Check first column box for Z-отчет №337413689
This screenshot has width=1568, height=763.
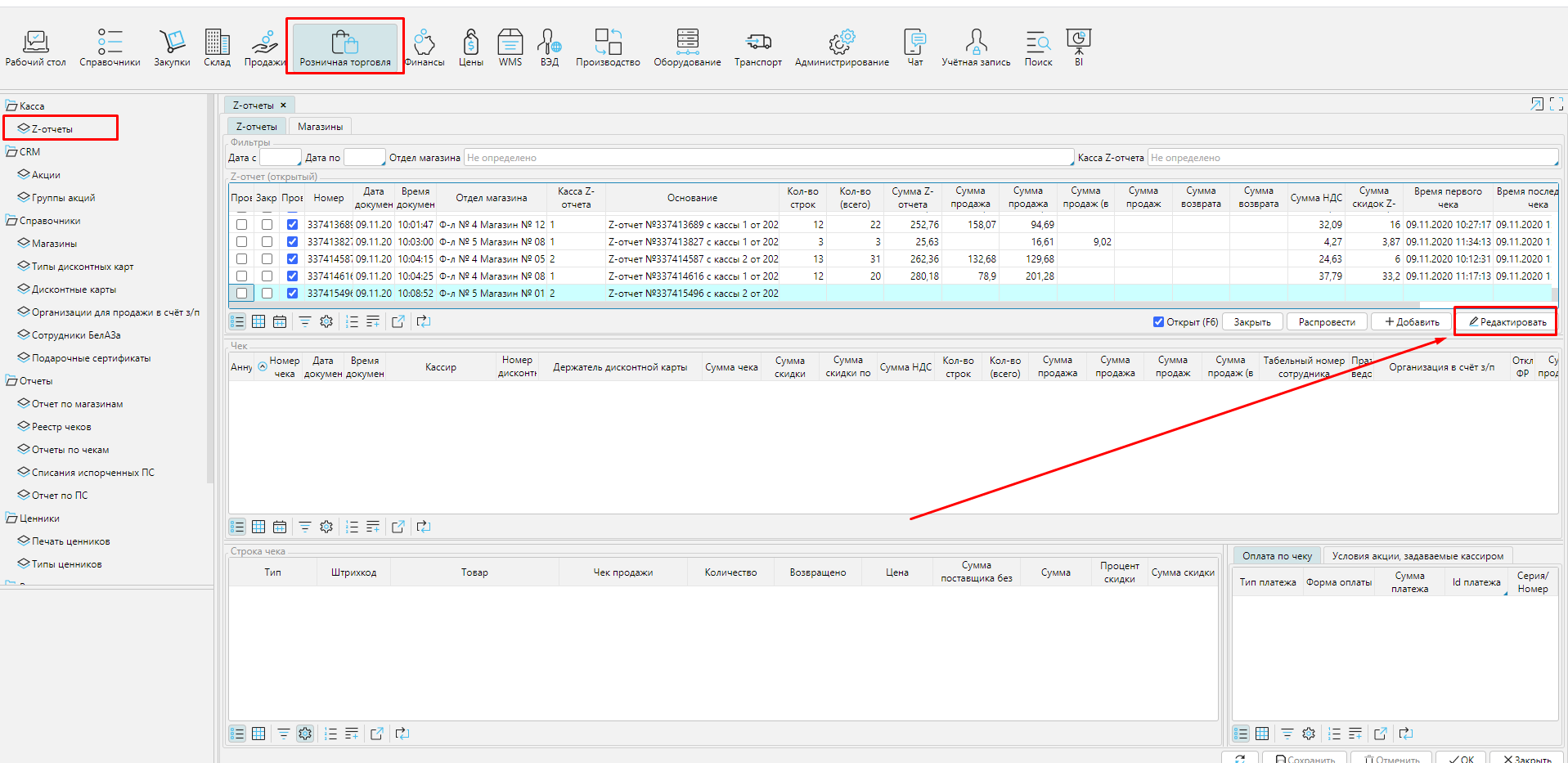[x=241, y=225]
